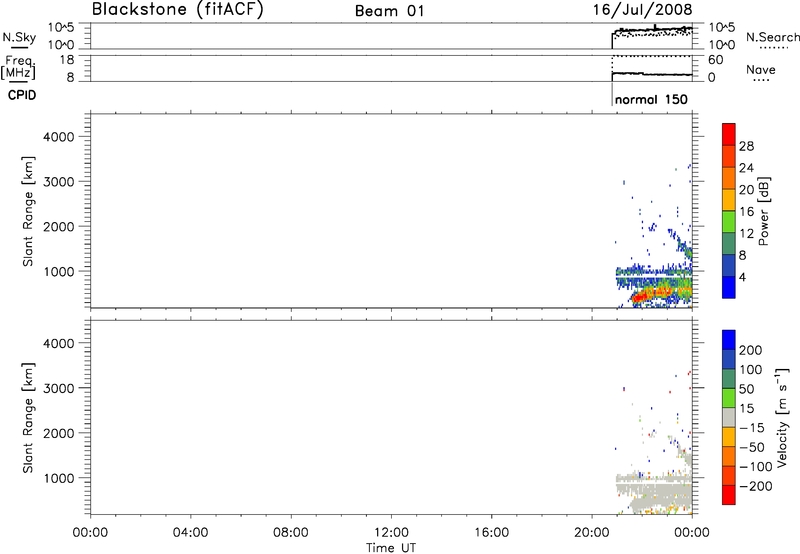
Task: Click '1000' on the velocity panel range axis
Action: point(59,478)
